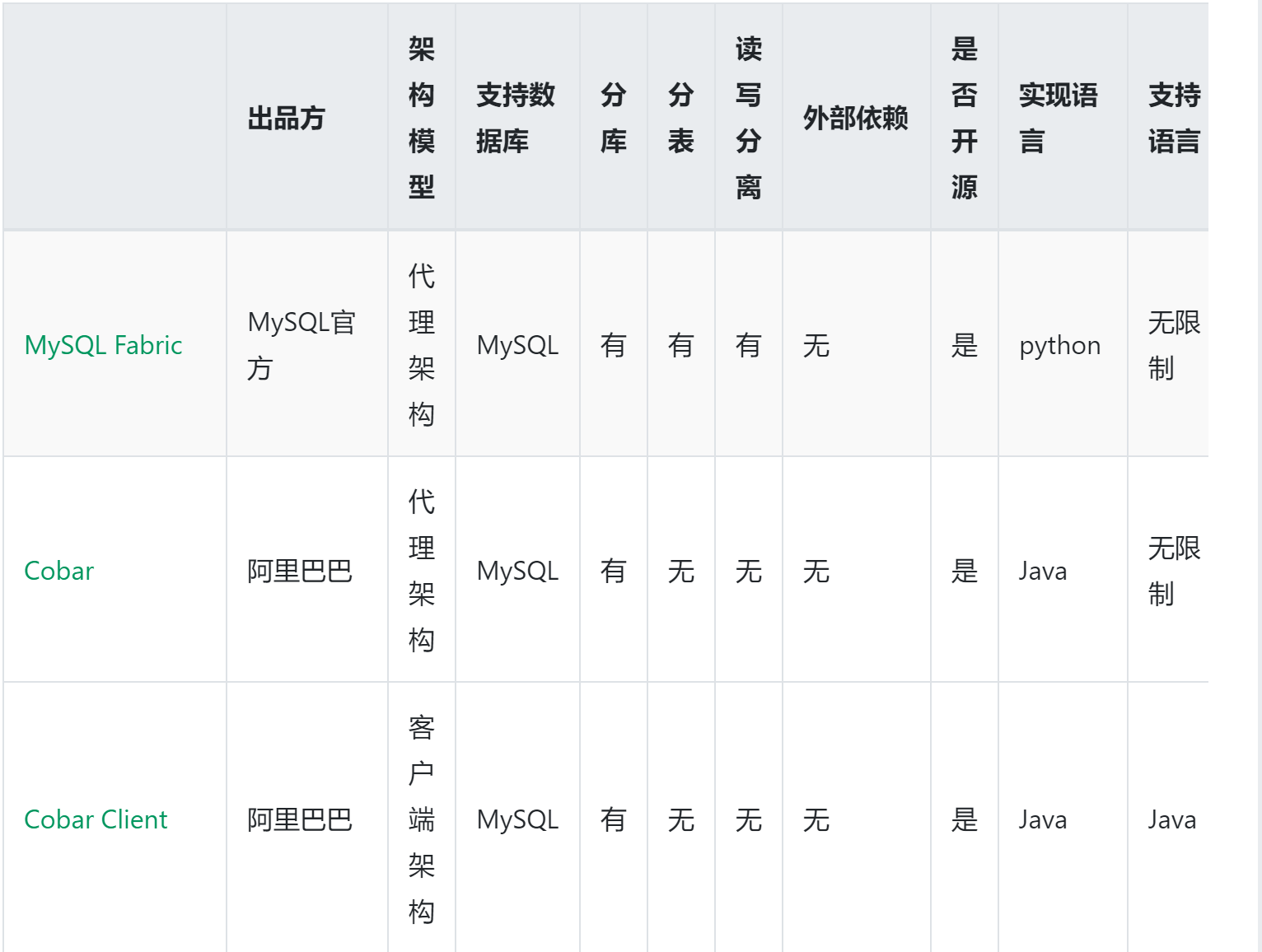The width and height of the screenshot is (1262, 952).
Task: Click 外部依赖 无 in the MySQL Fabric row
Action: pos(816,345)
